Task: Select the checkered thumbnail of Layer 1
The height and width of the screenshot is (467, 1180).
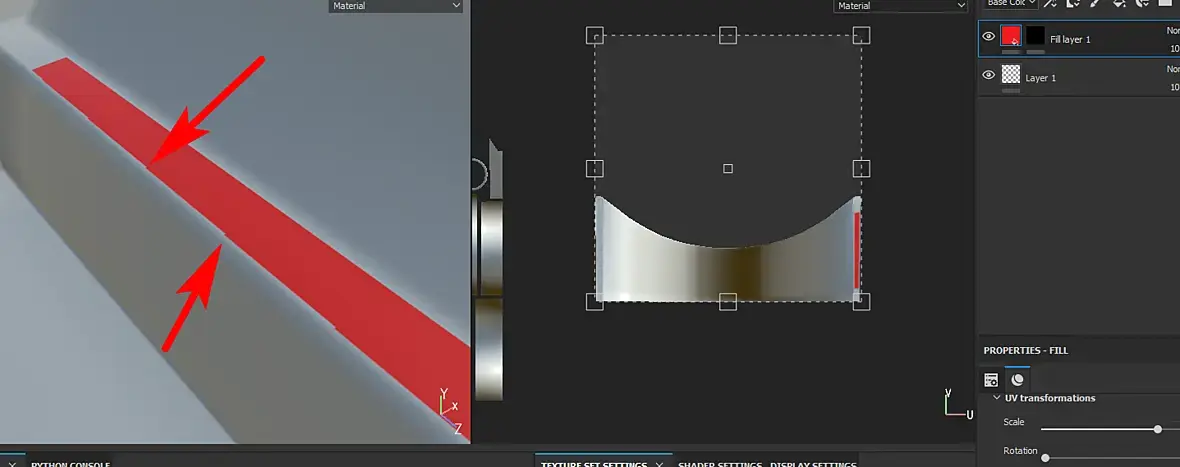Action: pyautogui.click(x=1011, y=74)
